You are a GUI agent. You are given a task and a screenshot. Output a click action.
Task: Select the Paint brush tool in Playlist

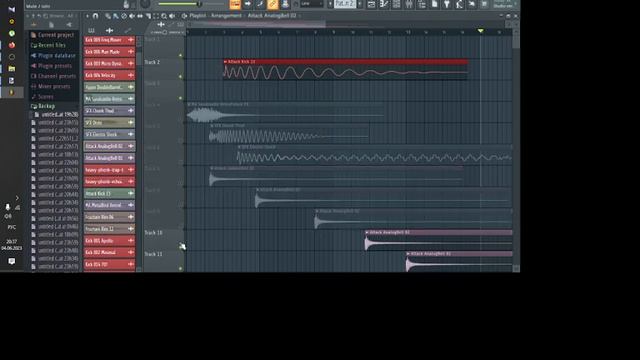(x=116, y=16)
